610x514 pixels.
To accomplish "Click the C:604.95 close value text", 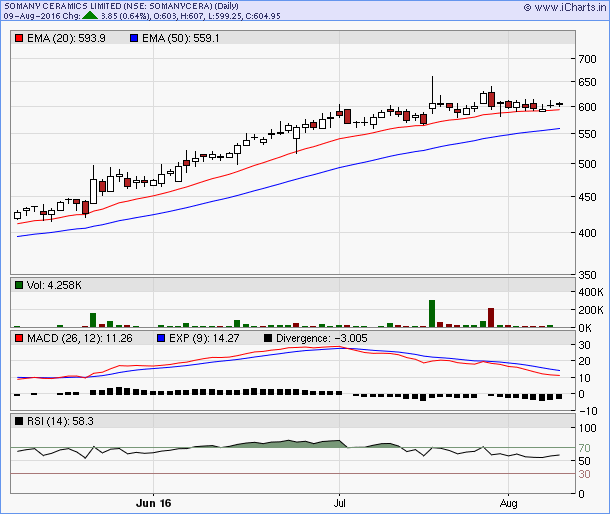I will click(263, 16).
